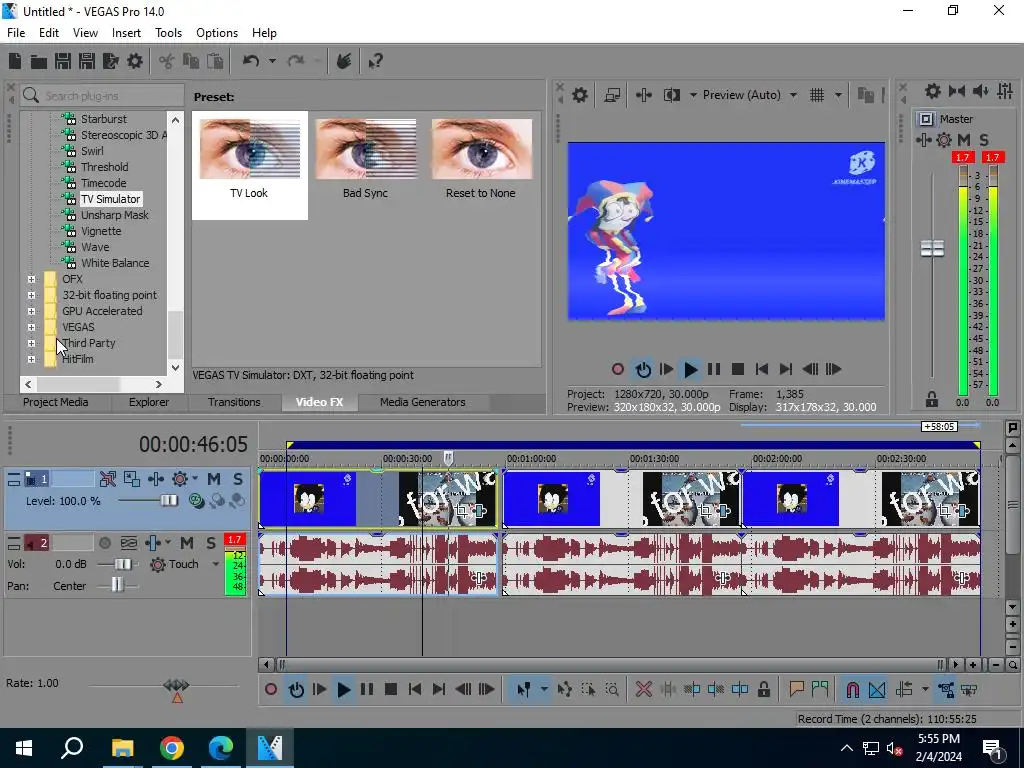
Task: Open the Video Output FX icon in preview
Action: coord(643,95)
